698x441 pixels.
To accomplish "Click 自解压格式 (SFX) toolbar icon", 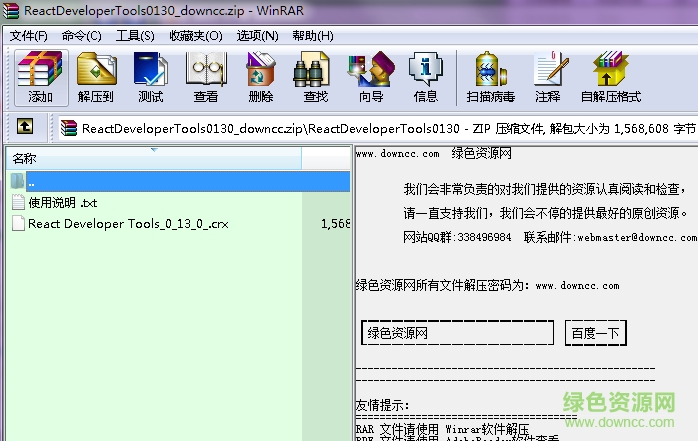I will click(x=611, y=77).
